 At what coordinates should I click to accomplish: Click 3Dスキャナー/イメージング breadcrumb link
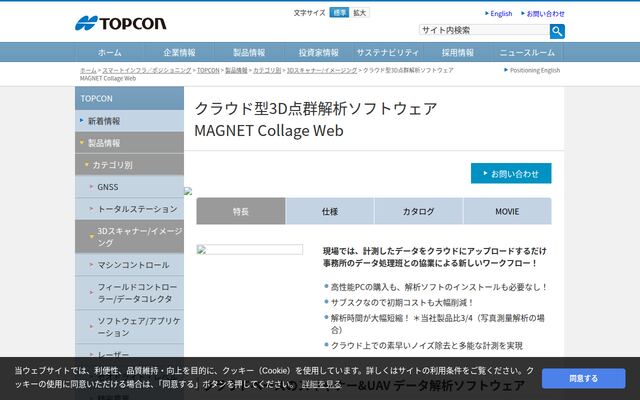pos(322,70)
